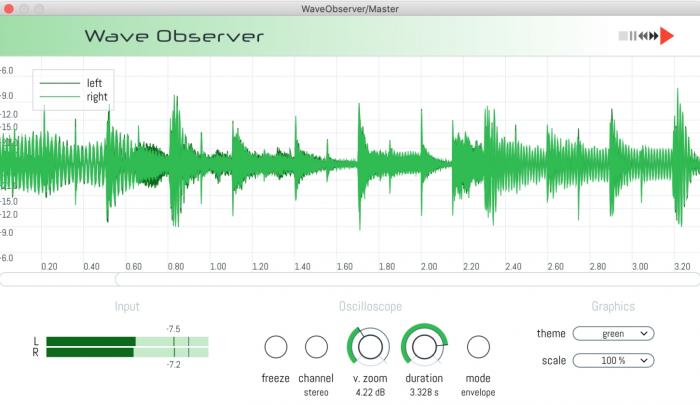The width and height of the screenshot is (700, 405).
Task: Click the red play triangle icon
Action: click(667, 36)
